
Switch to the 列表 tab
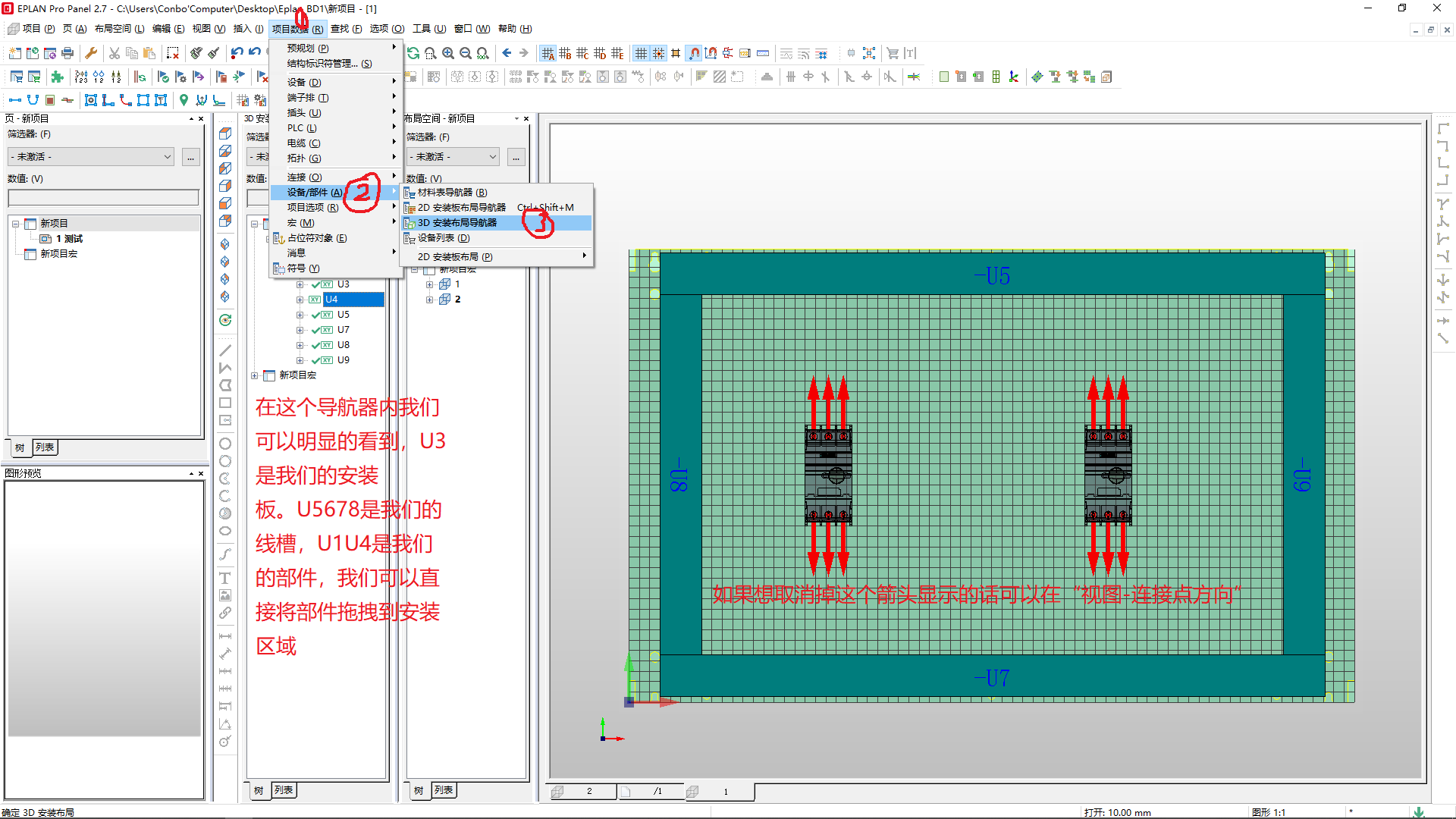pyautogui.click(x=45, y=447)
